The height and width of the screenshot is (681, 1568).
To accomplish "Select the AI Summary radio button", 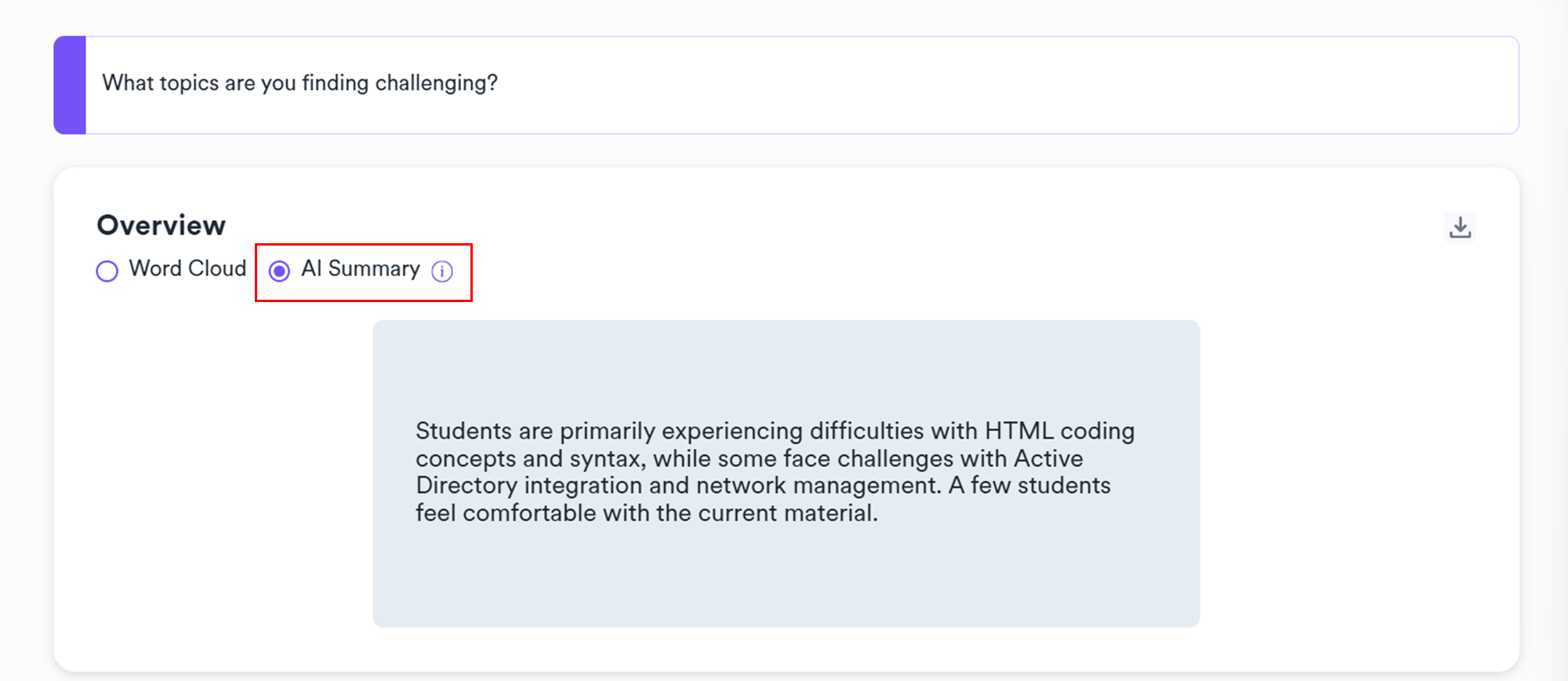I will [x=279, y=271].
